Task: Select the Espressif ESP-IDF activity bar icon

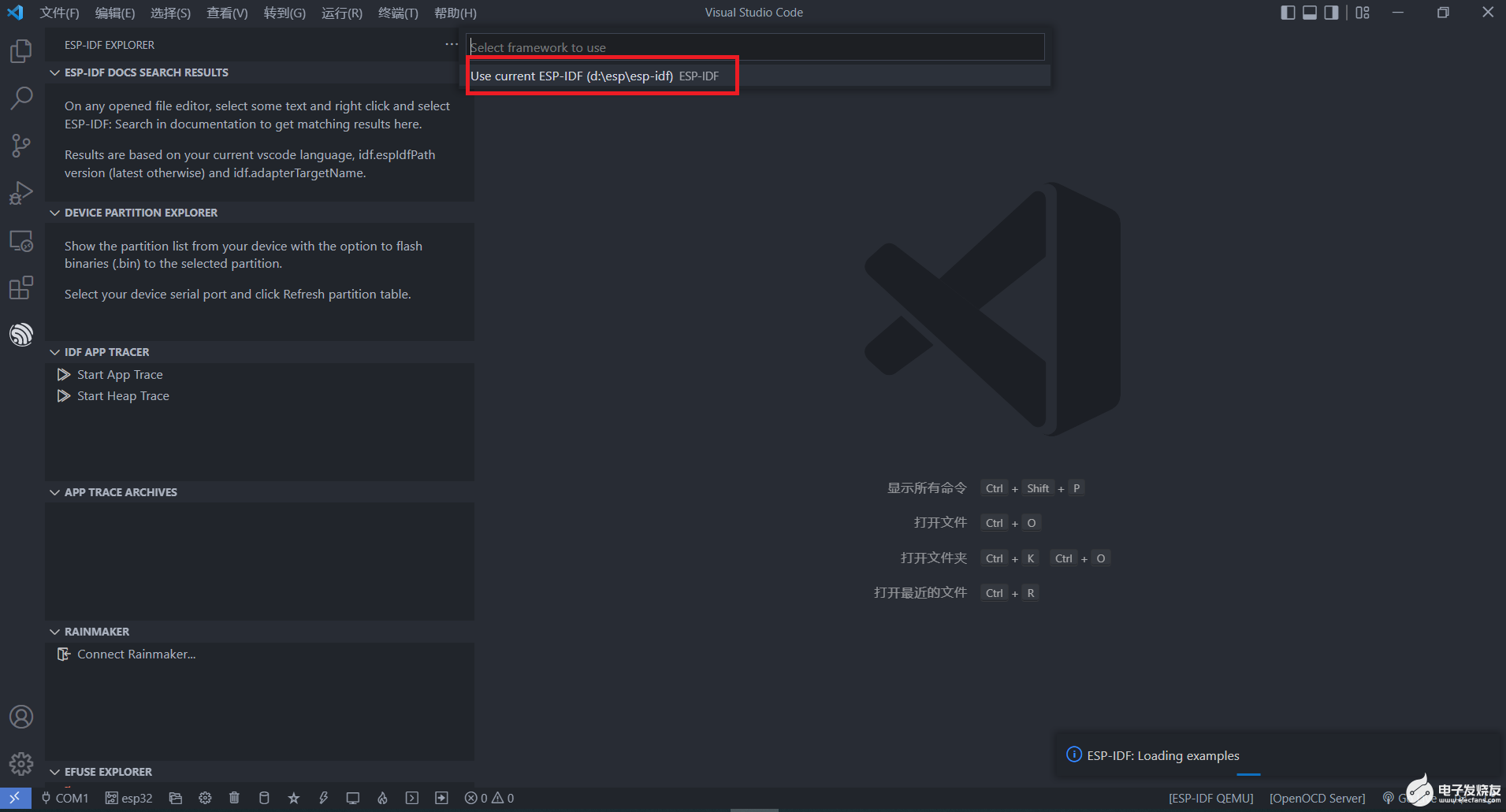Action: (x=21, y=335)
